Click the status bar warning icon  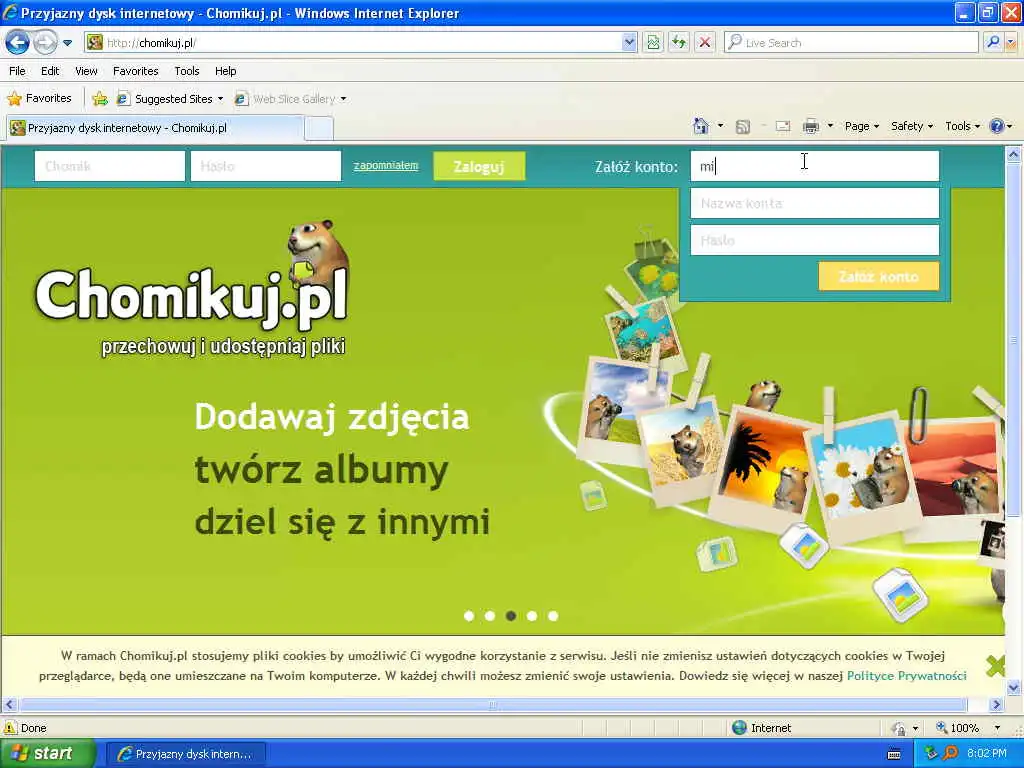(x=10, y=728)
